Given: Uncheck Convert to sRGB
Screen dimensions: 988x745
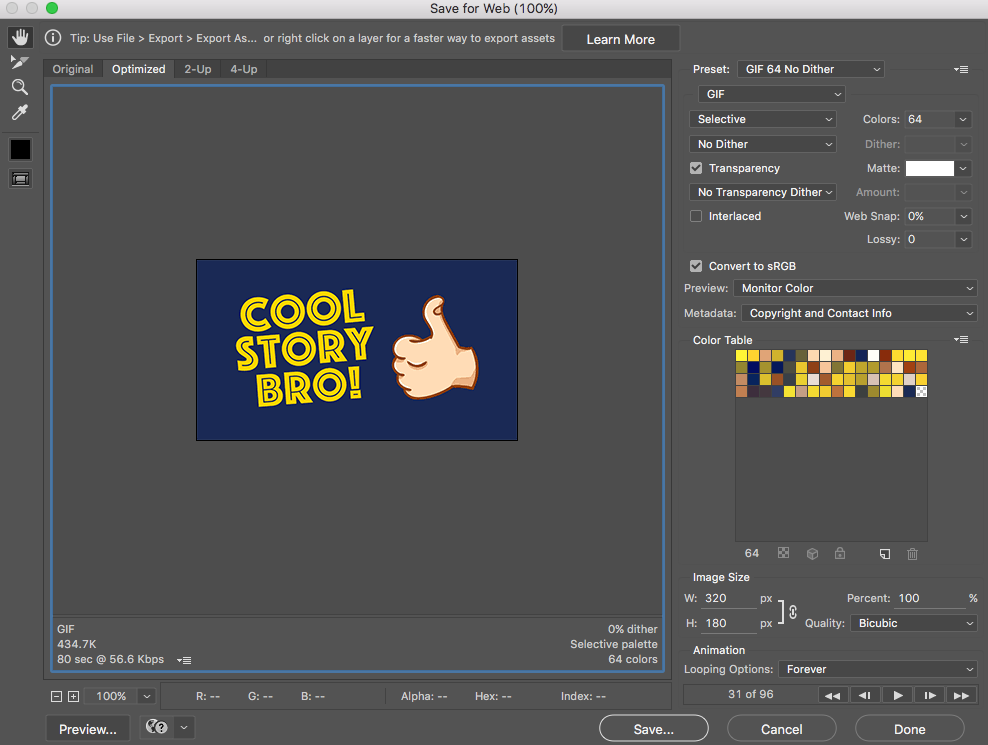Looking at the screenshot, I should pyautogui.click(x=696, y=266).
